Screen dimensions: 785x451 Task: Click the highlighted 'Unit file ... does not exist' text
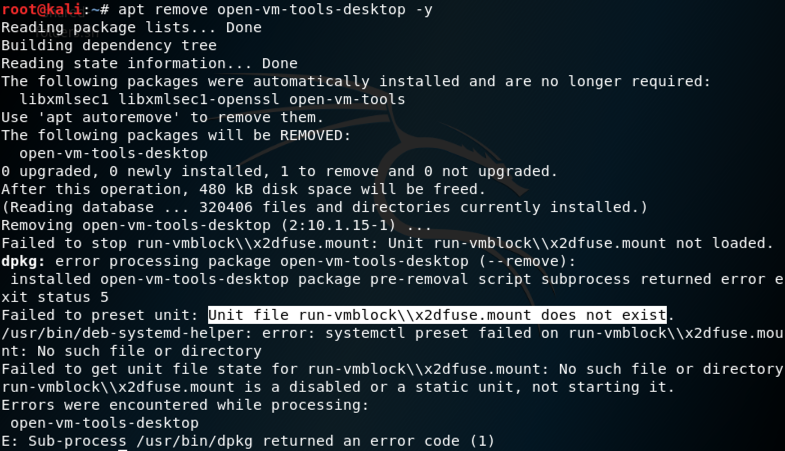click(x=437, y=315)
